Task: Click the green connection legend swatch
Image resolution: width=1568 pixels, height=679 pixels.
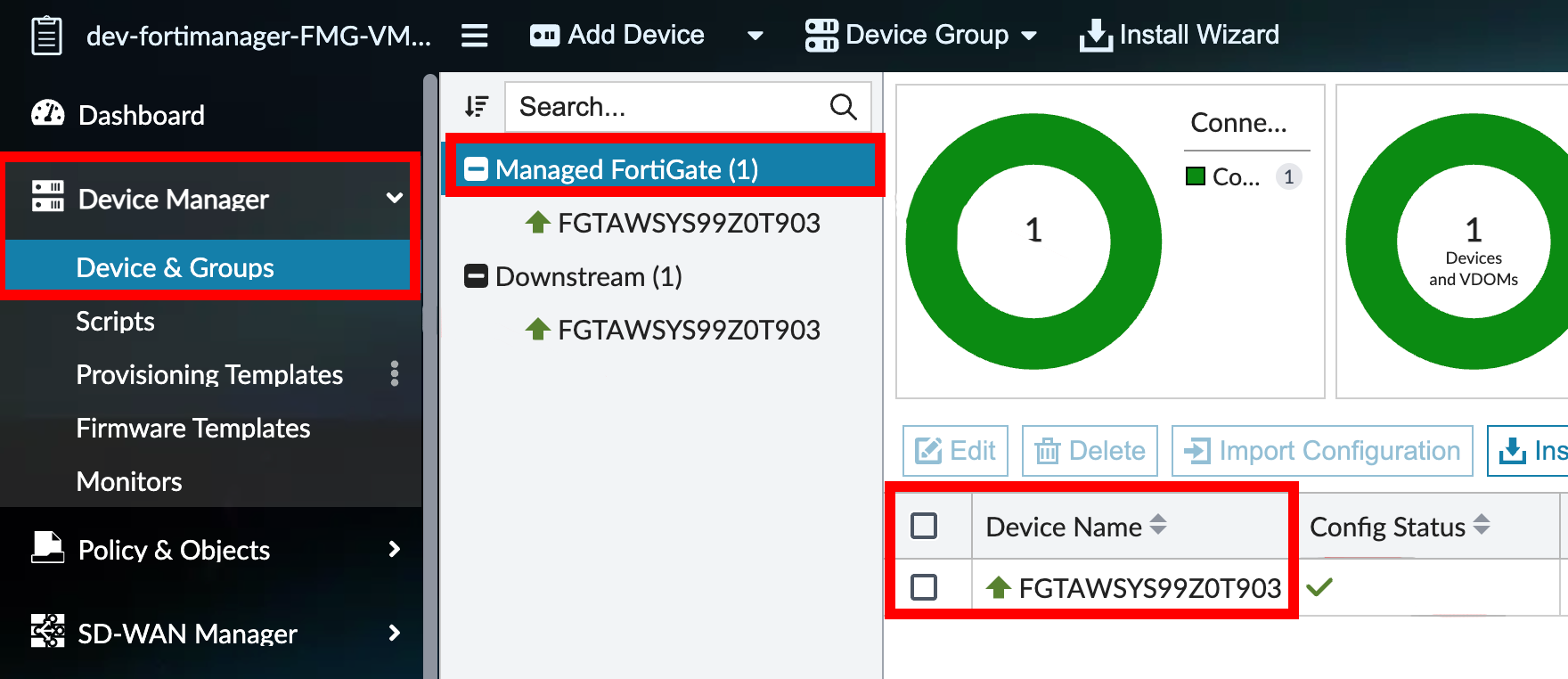Action: (1196, 176)
